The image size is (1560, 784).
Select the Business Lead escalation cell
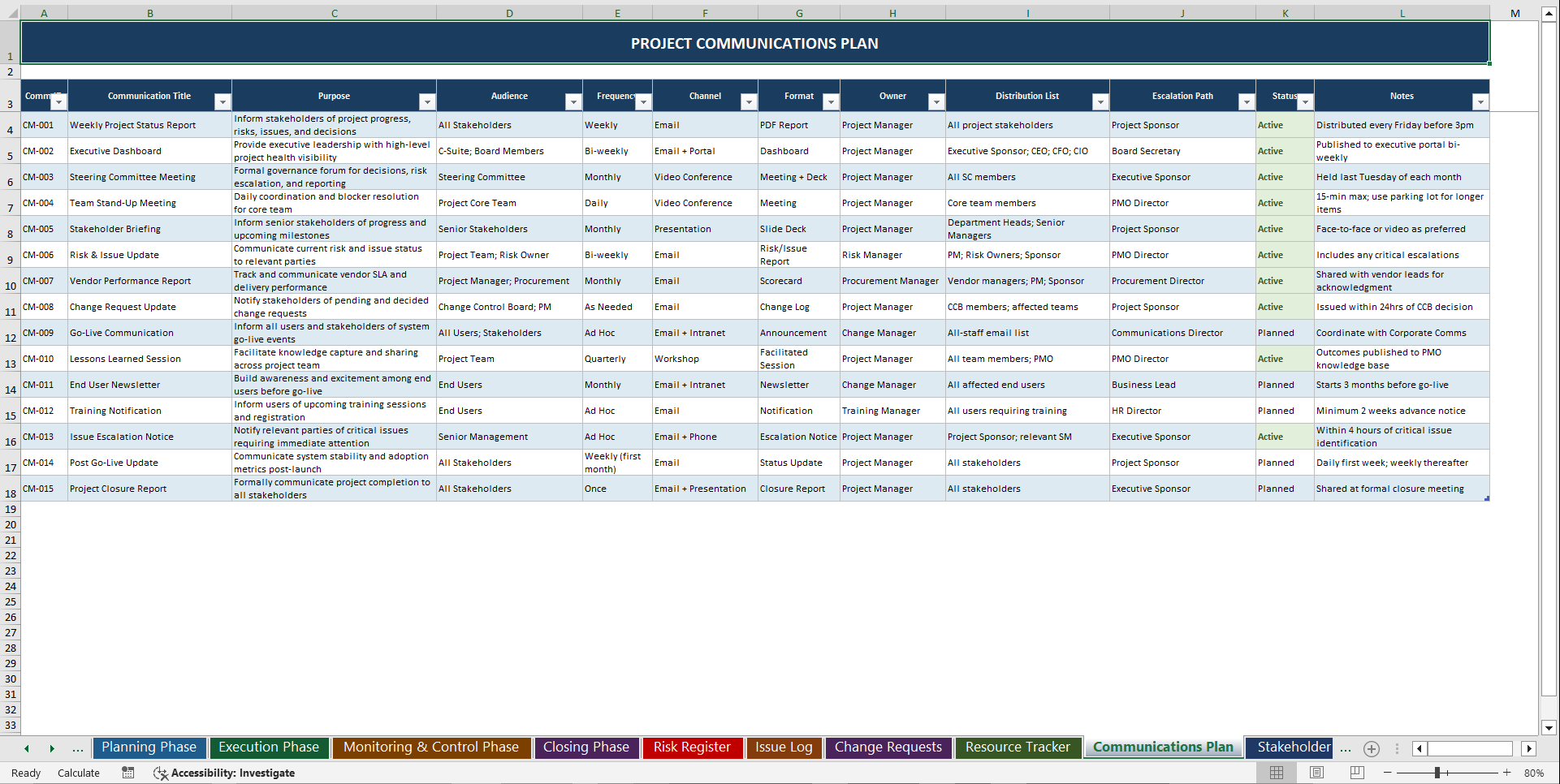(1182, 385)
